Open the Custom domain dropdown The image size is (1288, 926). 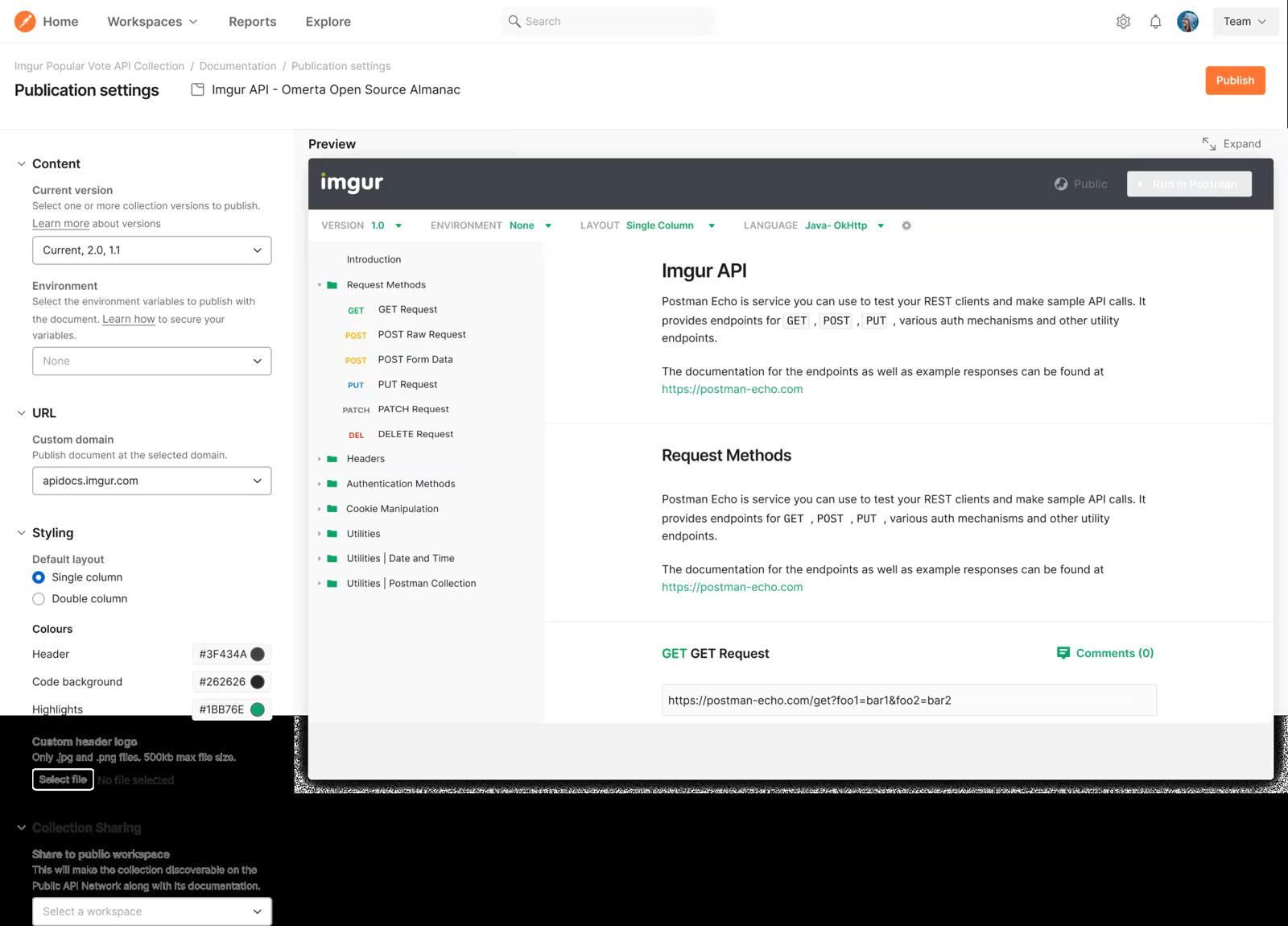[x=151, y=481]
